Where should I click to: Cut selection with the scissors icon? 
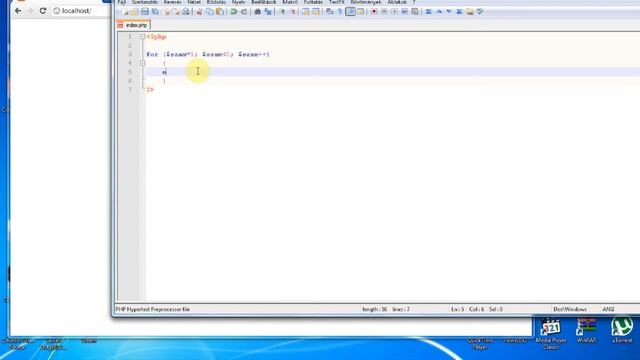click(200, 12)
